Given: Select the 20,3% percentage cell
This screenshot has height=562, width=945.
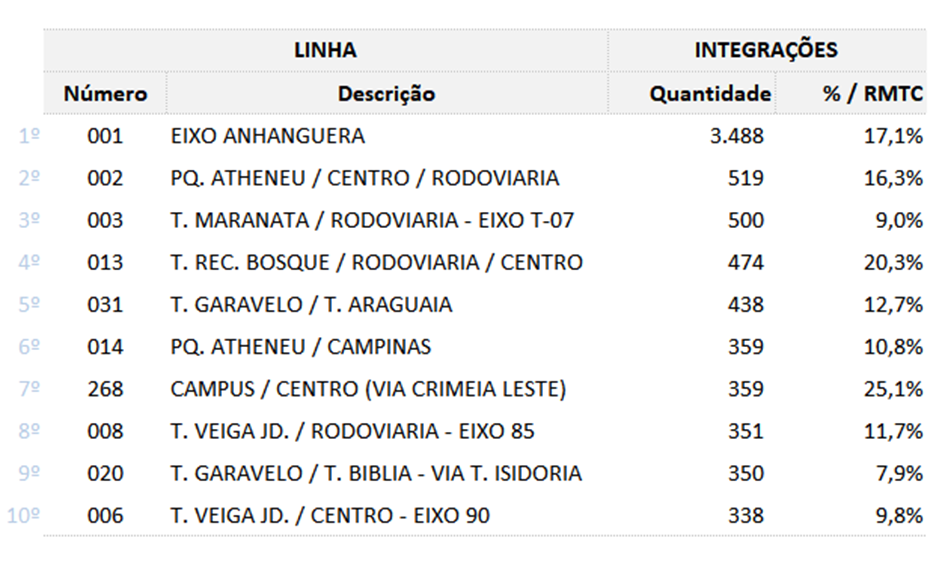Looking at the screenshot, I should tap(893, 263).
